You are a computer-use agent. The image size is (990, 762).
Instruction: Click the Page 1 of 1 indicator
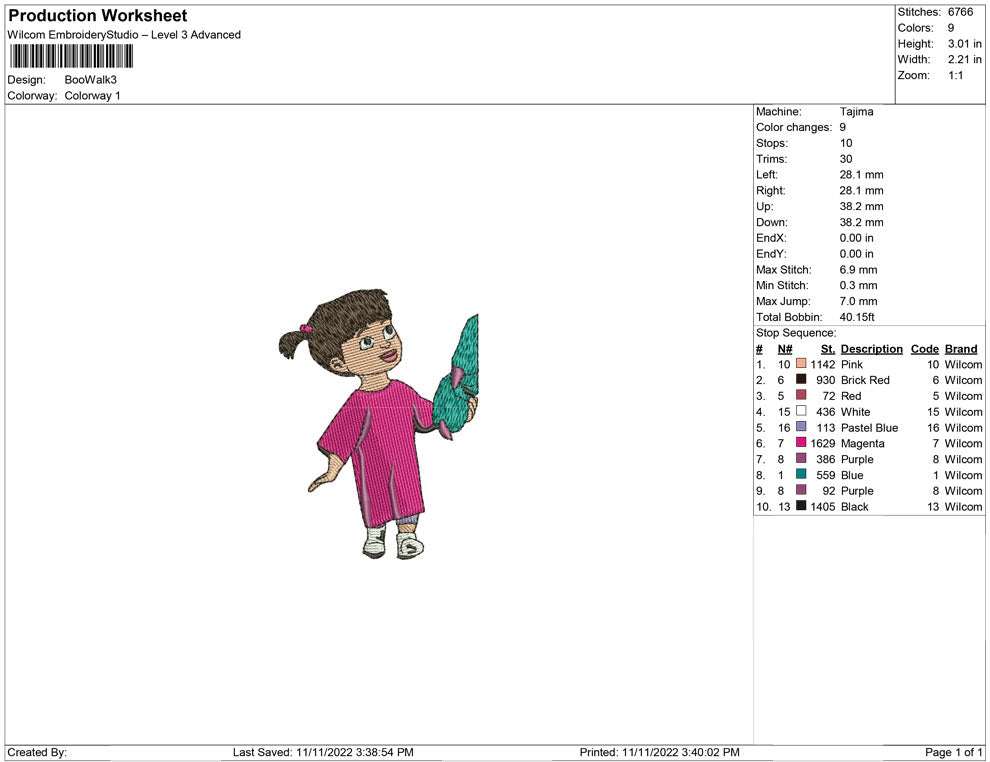click(953, 752)
